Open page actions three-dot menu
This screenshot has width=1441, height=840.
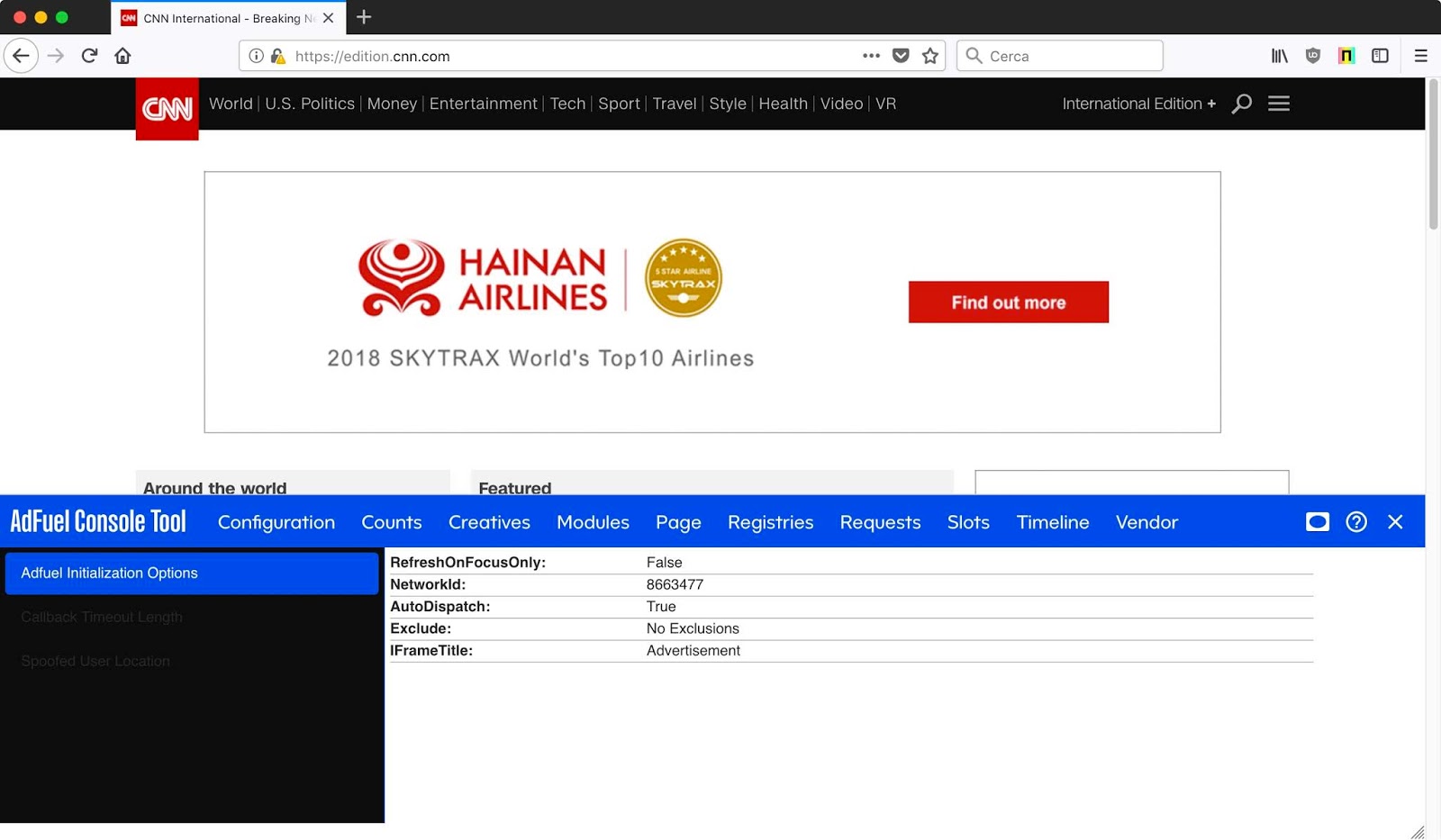coord(871,56)
